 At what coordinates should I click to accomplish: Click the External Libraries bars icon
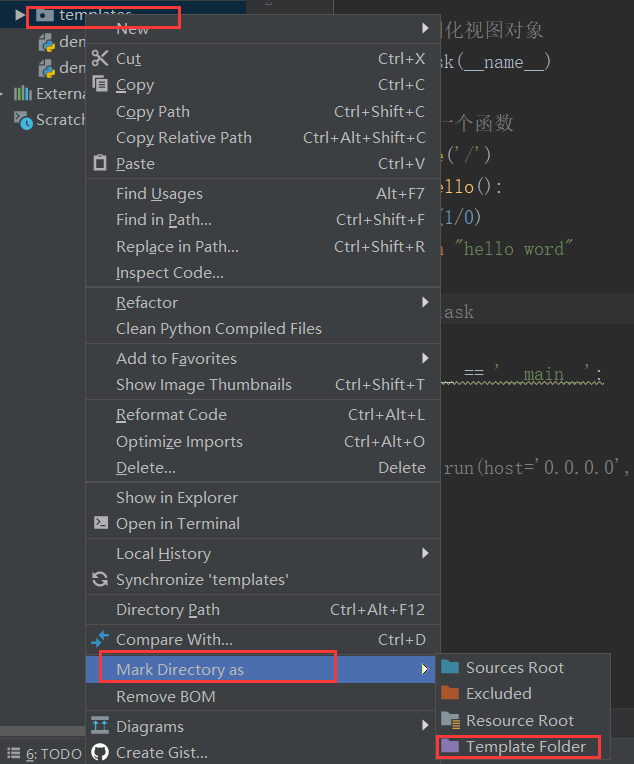22,93
